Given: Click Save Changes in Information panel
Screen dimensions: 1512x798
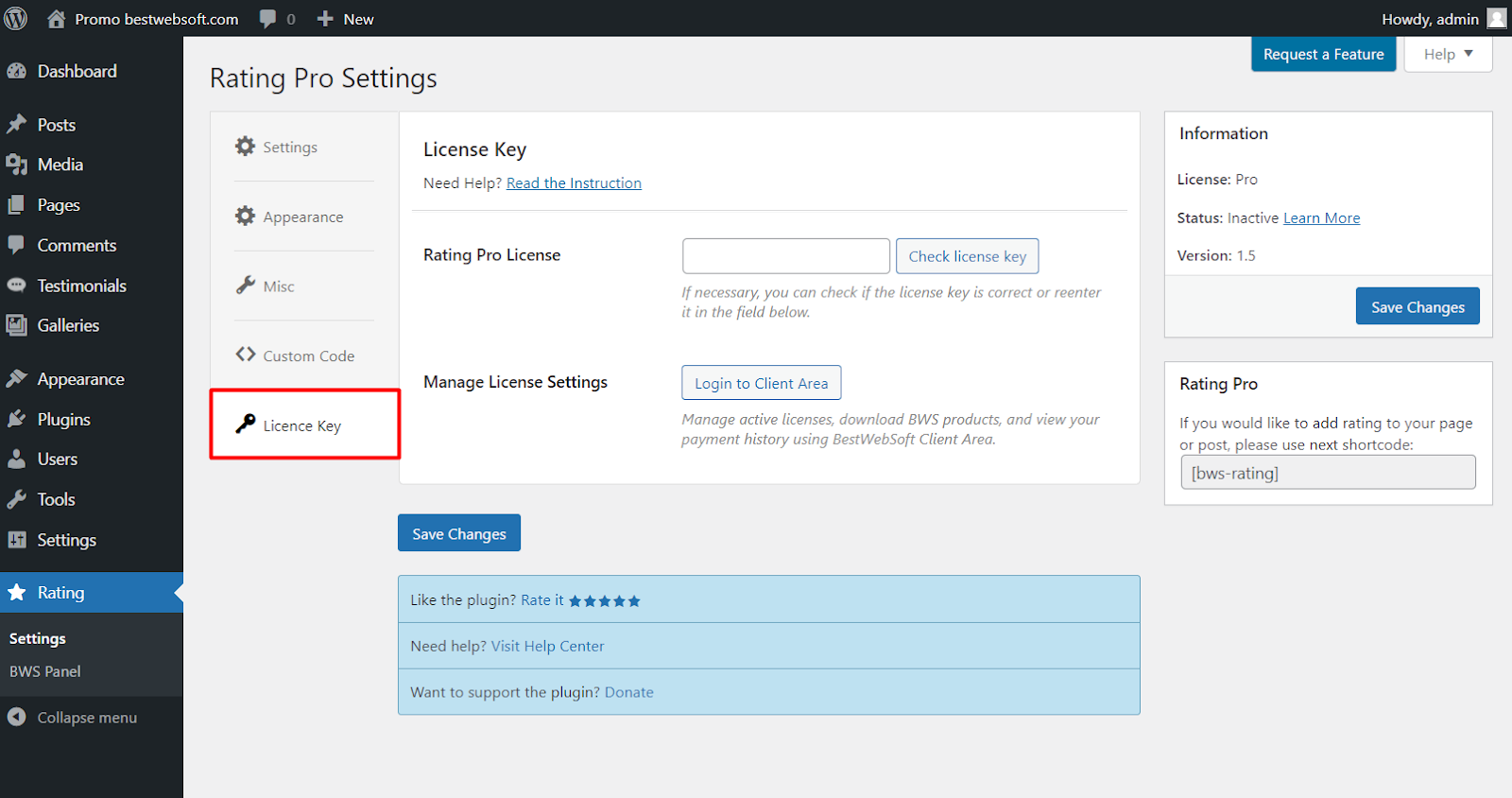Looking at the screenshot, I should pos(1417,306).
